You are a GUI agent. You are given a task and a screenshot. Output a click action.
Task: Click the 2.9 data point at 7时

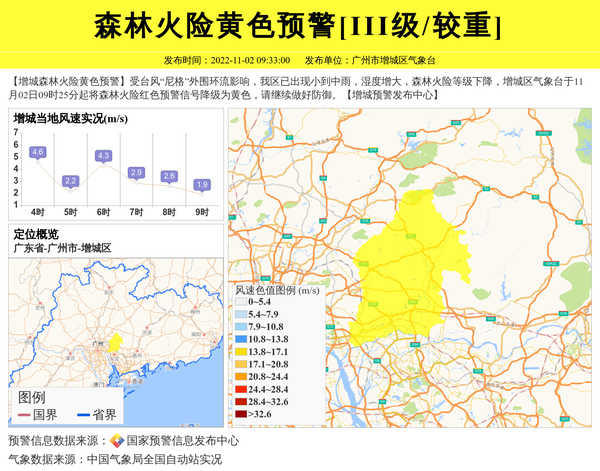(x=136, y=173)
